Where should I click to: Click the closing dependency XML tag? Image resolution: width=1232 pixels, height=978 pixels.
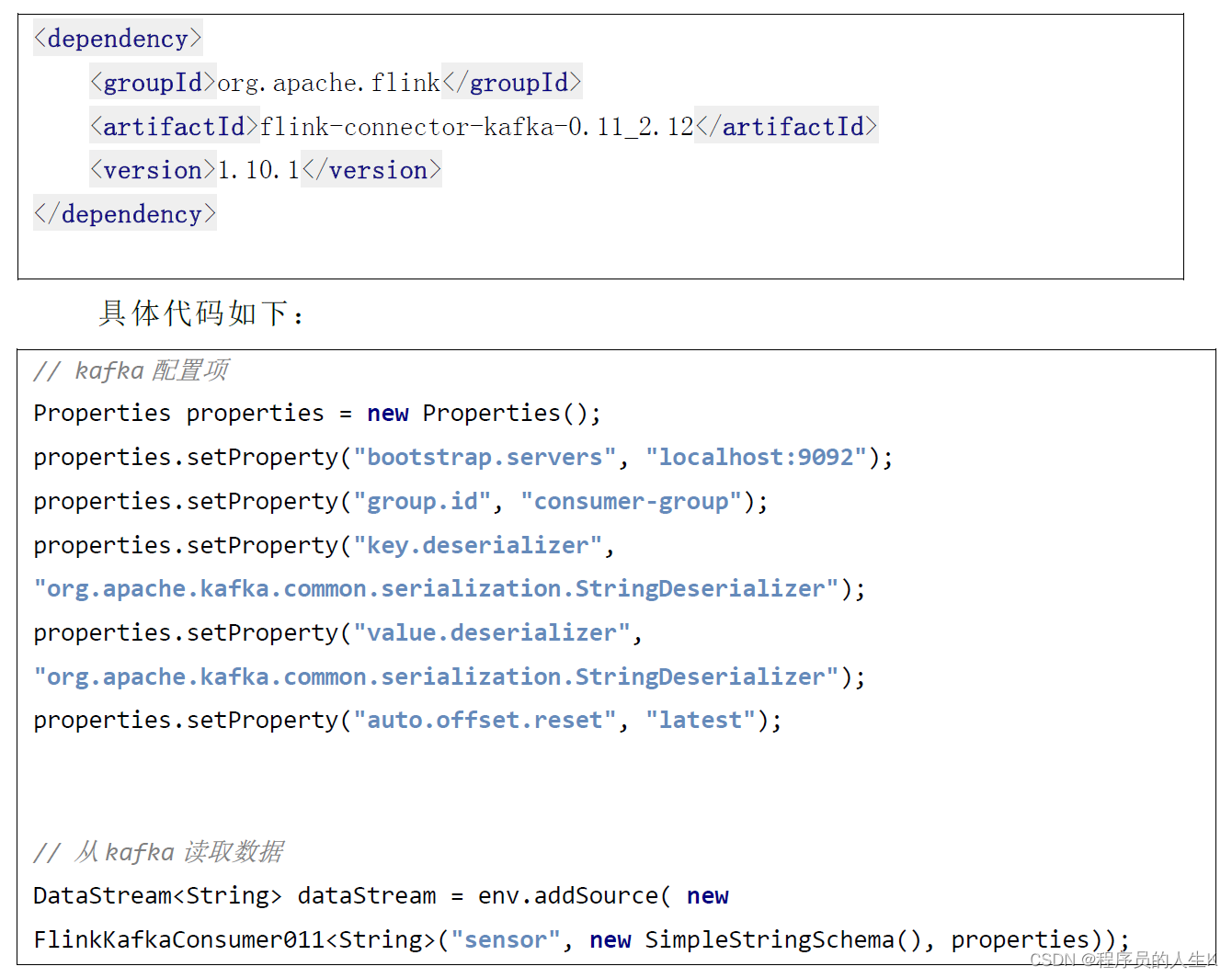125,214
